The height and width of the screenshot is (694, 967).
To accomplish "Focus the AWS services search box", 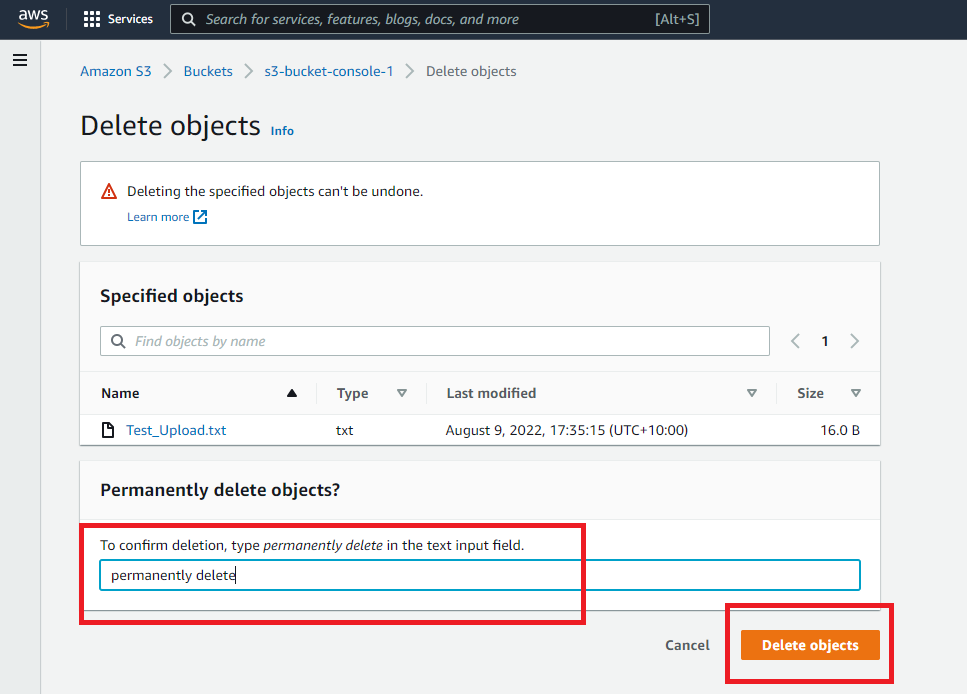I will (440, 19).
